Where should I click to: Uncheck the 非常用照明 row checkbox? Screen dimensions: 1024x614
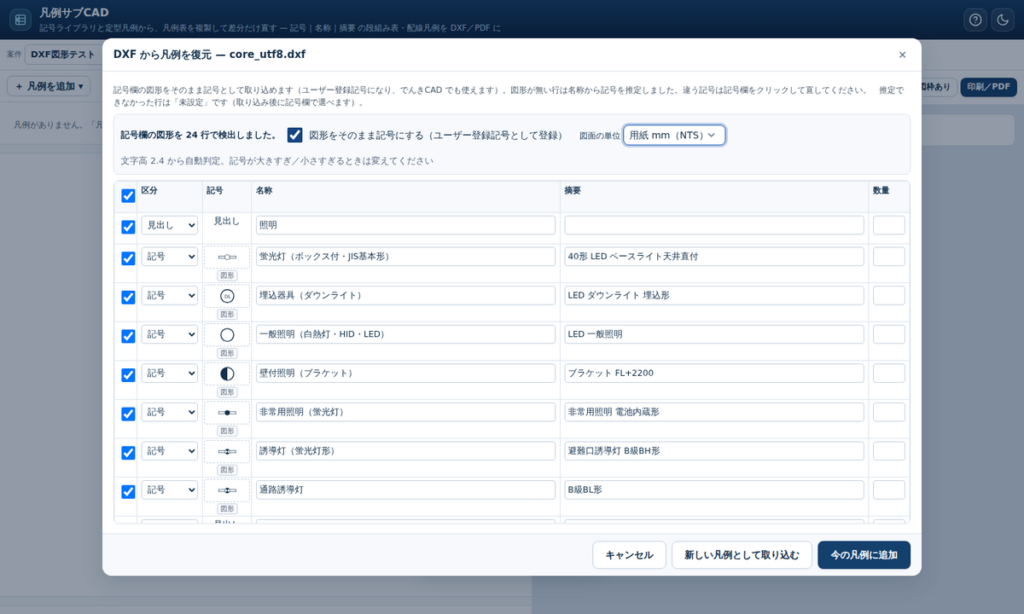point(128,414)
